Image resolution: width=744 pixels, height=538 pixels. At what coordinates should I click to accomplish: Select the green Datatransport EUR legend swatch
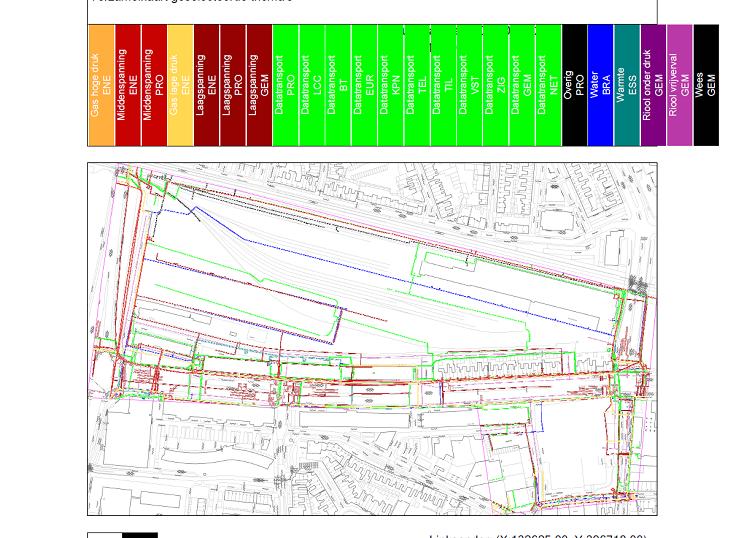coord(365,85)
